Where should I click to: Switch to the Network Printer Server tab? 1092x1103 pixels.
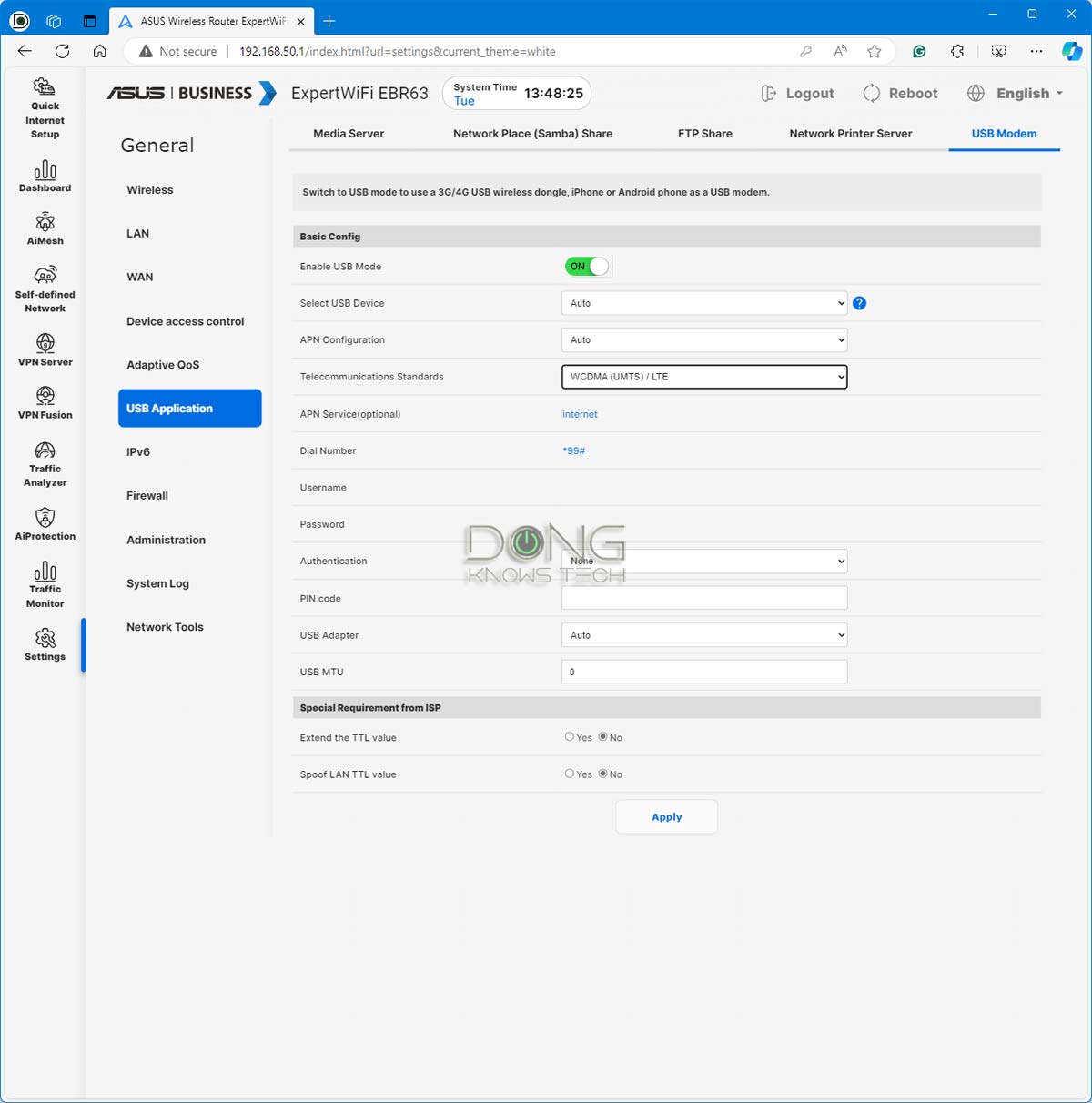pos(850,133)
